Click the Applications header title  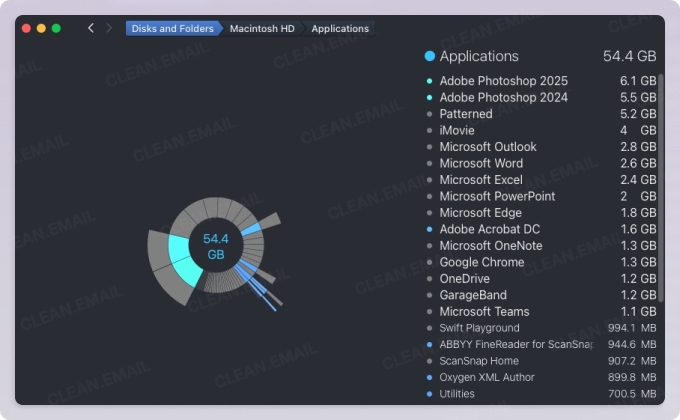(479, 56)
